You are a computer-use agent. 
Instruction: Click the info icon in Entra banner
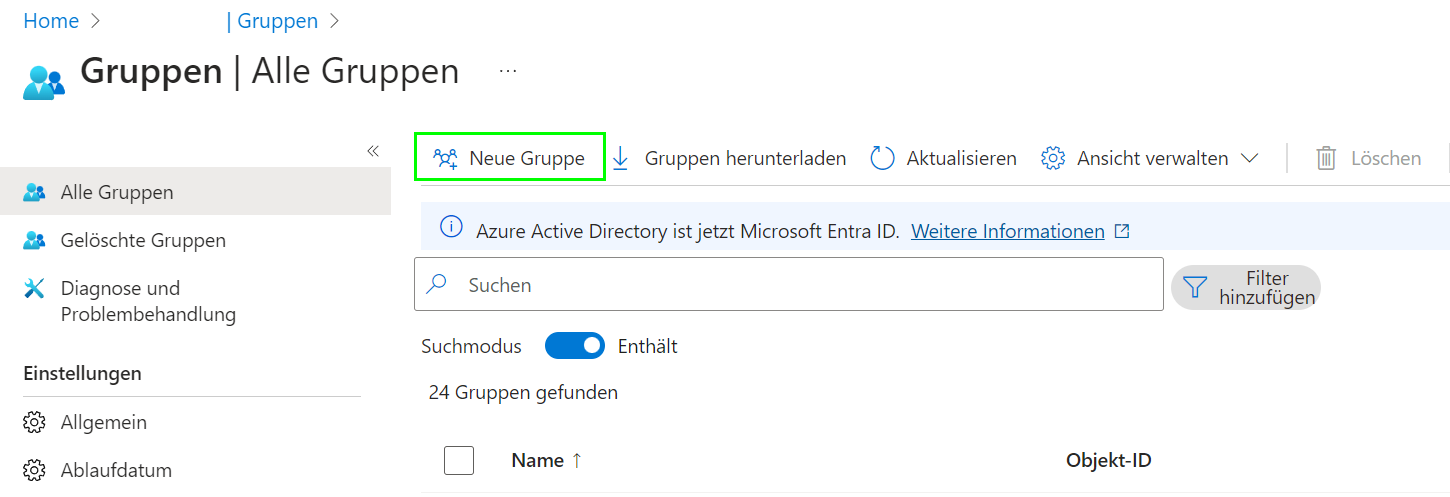tap(451, 229)
